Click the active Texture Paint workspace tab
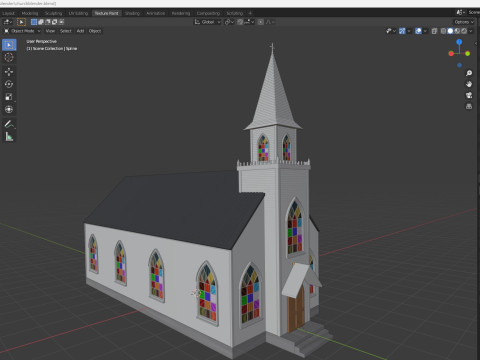Image resolution: width=480 pixels, height=360 pixels. coord(107,13)
